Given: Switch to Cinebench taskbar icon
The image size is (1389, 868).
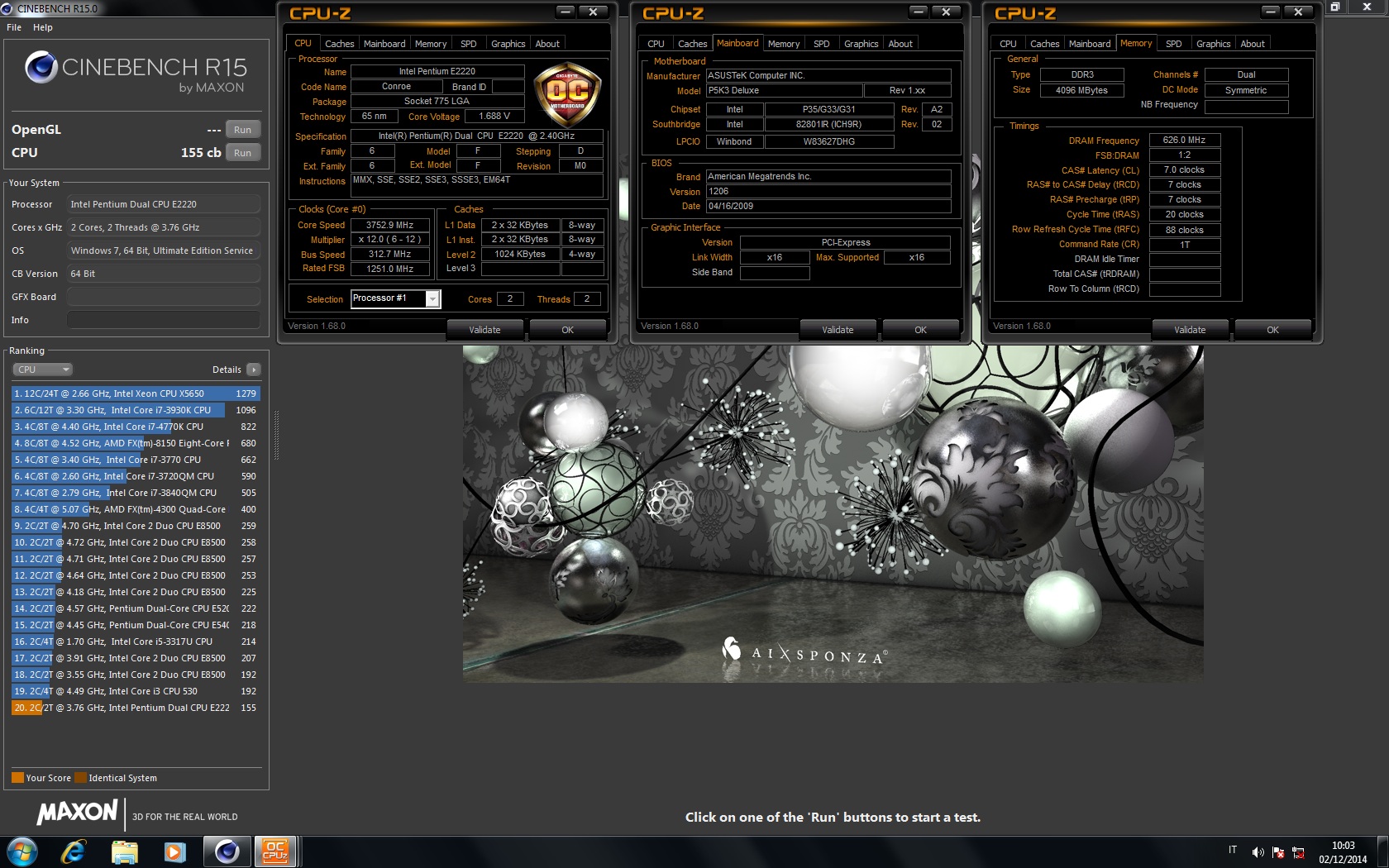Looking at the screenshot, I should coord(227,851).
